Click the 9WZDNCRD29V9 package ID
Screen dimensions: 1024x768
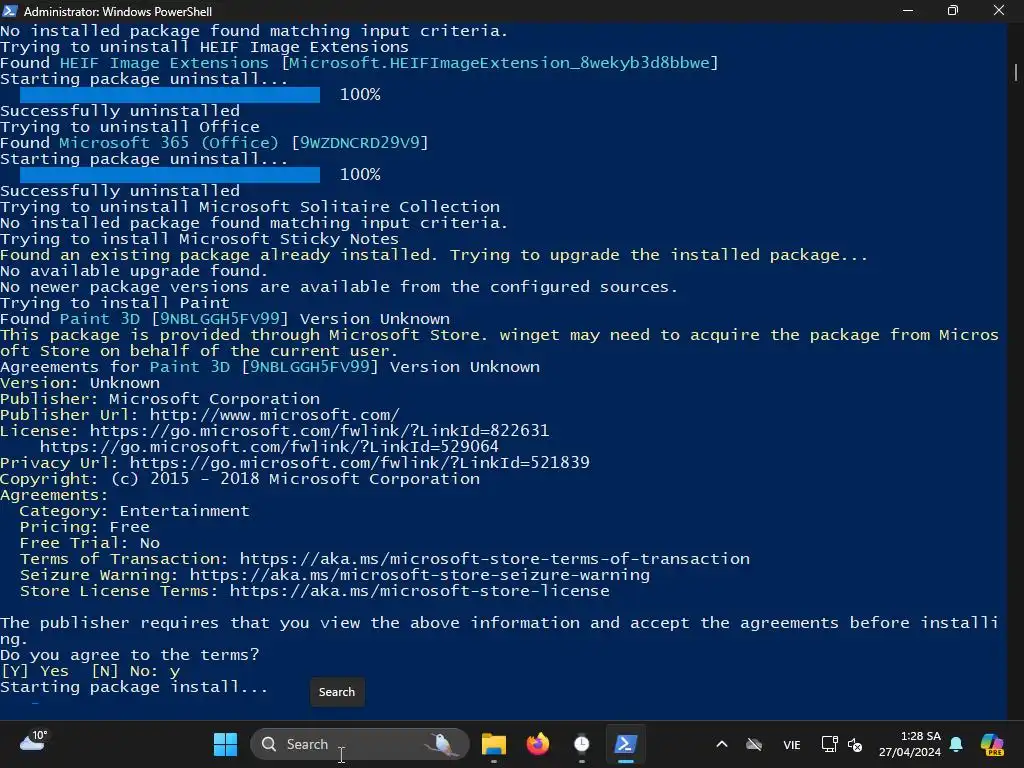360,142
